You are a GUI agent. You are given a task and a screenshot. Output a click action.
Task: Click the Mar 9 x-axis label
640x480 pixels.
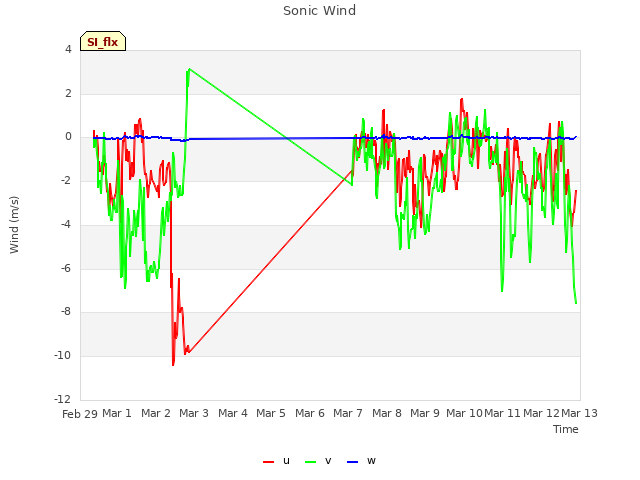(425, 413)
